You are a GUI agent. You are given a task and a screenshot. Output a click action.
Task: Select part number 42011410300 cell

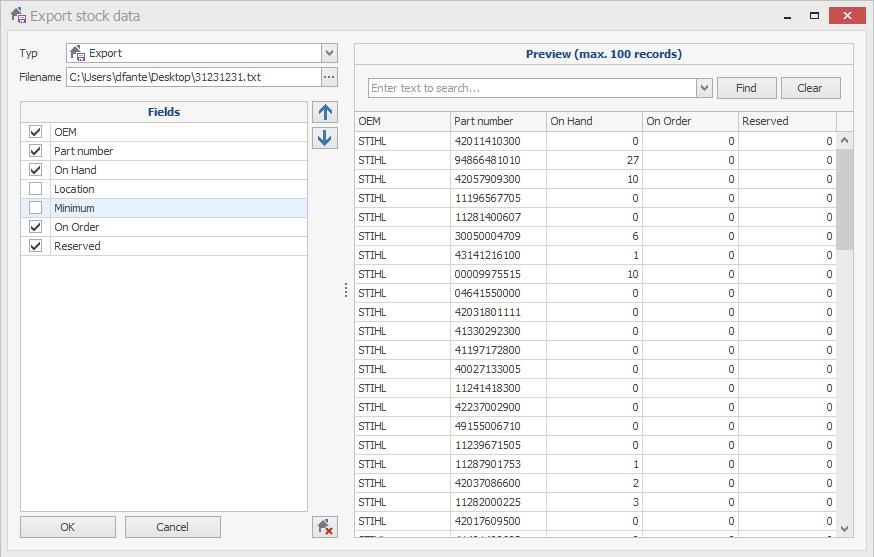tap(498, 141)
